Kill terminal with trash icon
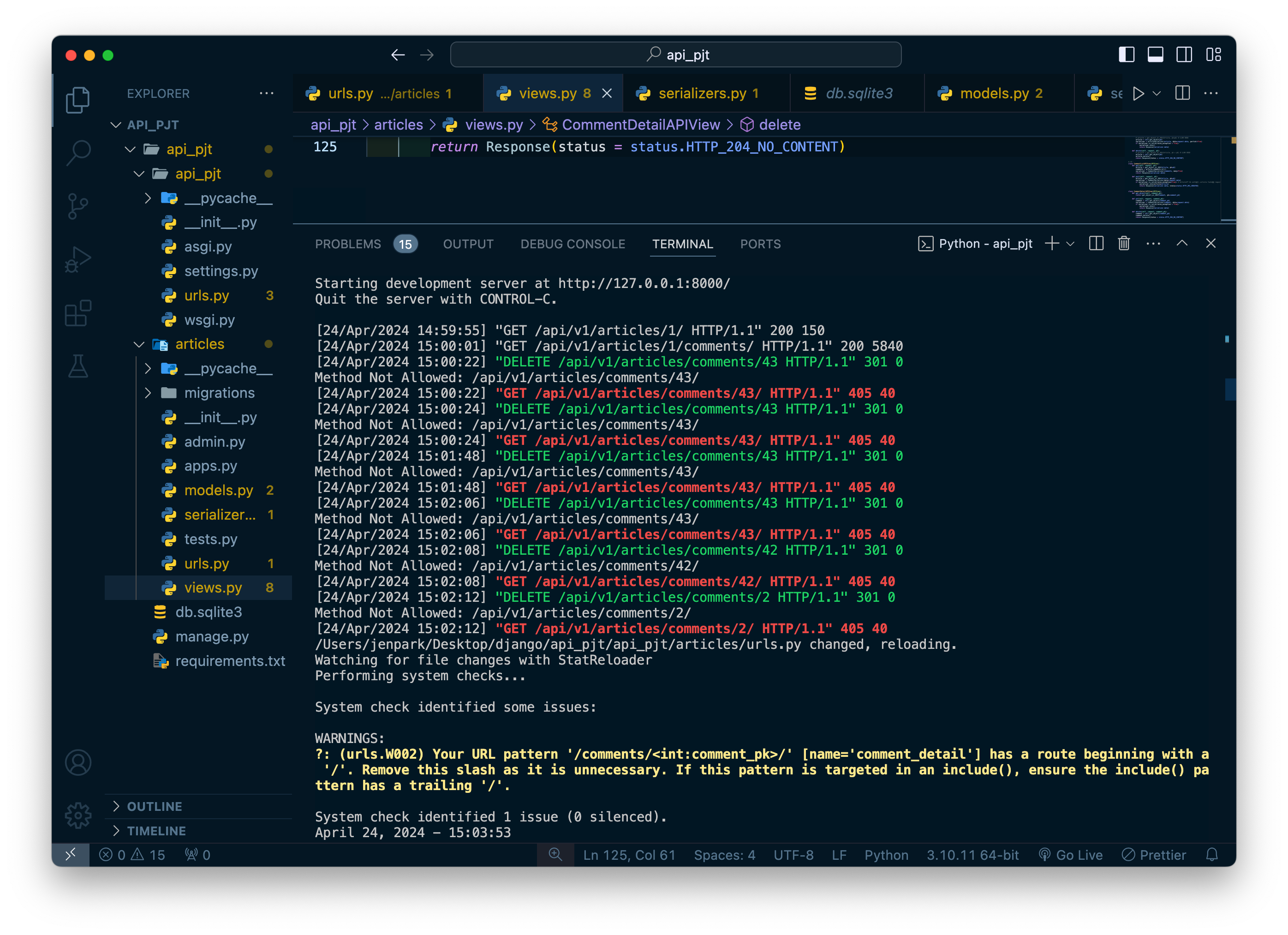The image size is (1288, 935). [1123, 244]
